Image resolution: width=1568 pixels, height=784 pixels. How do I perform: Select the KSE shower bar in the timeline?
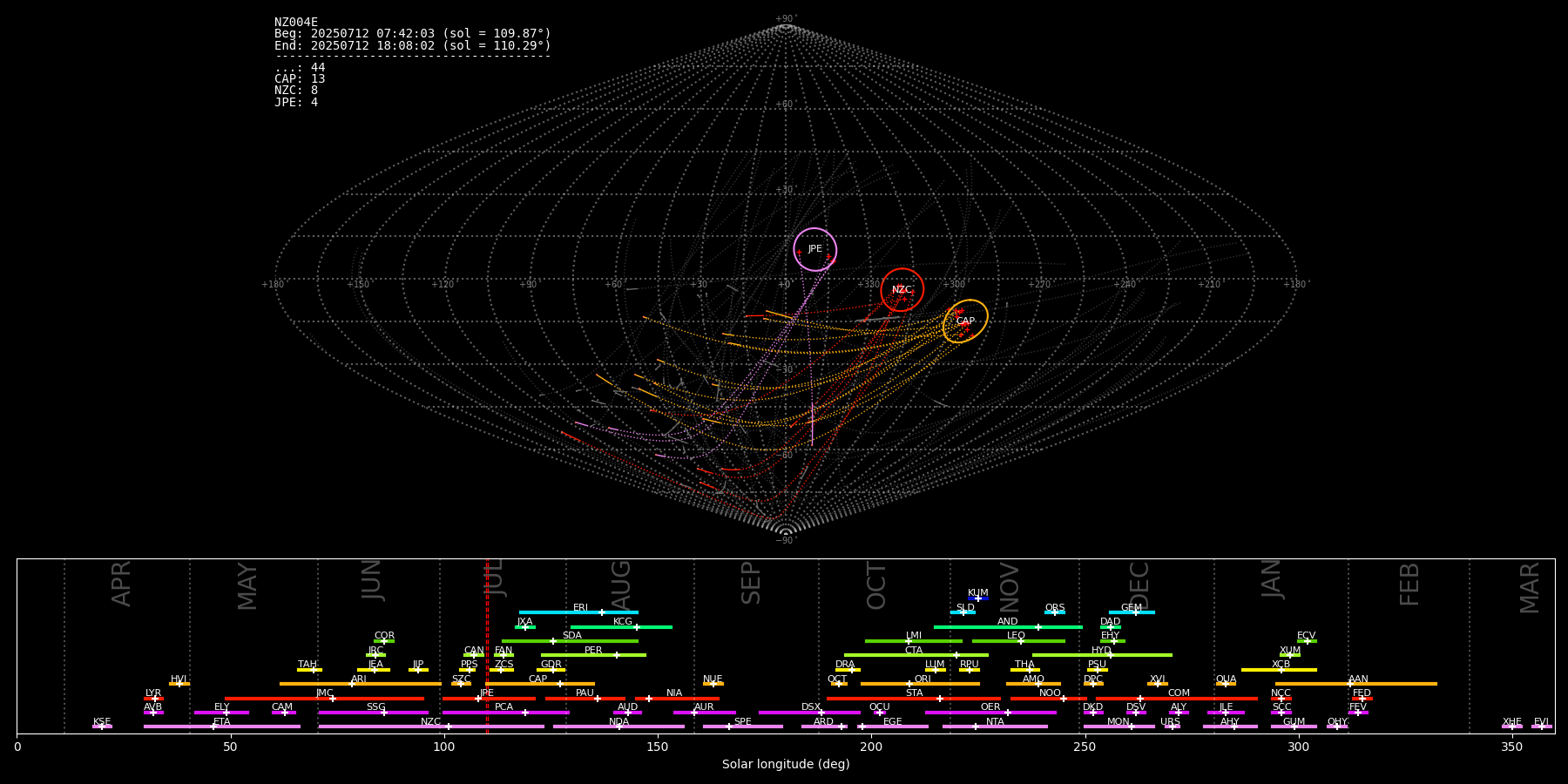tap(102, 727)
